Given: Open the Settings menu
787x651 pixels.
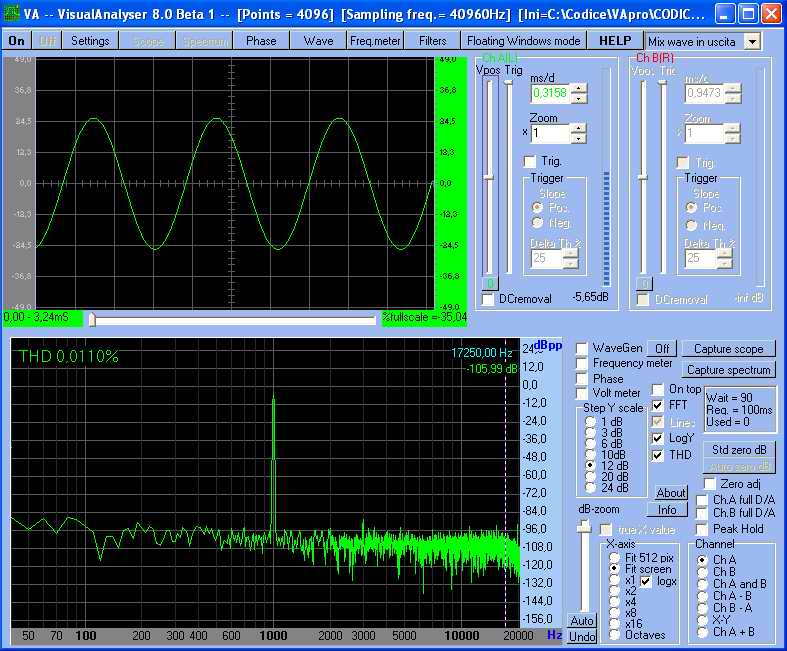Looking at the screenshot, I should 90,41.
